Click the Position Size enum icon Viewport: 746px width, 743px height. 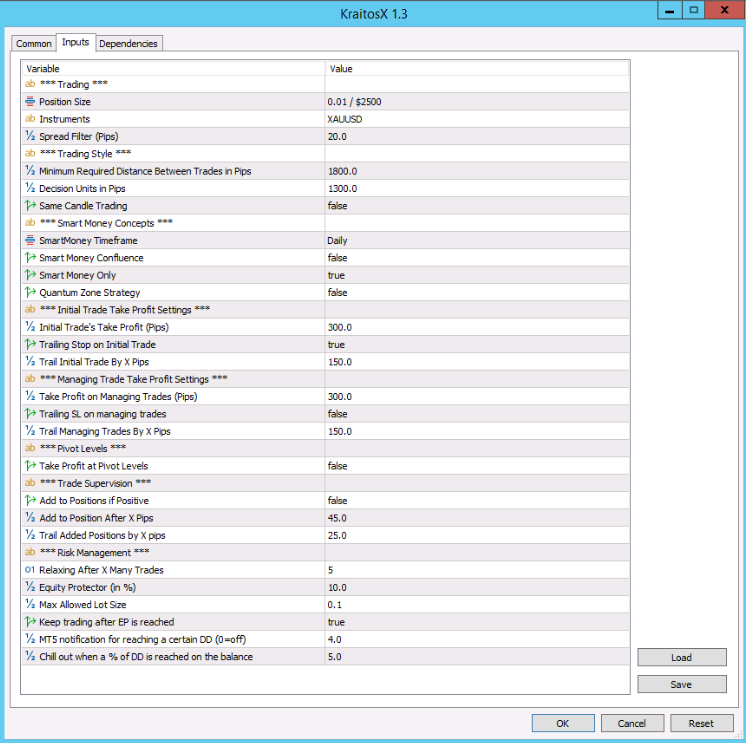(30, 101)
